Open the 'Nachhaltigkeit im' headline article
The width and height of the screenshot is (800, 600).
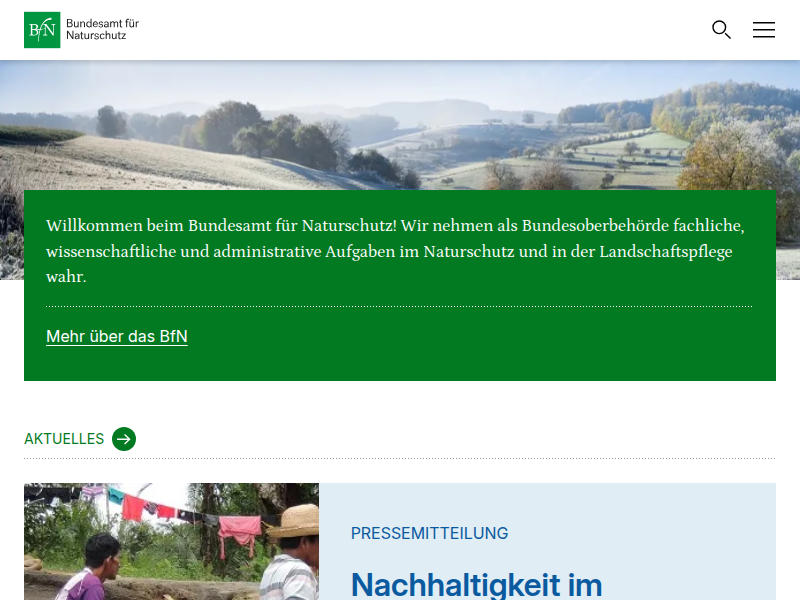pos(476,584)
